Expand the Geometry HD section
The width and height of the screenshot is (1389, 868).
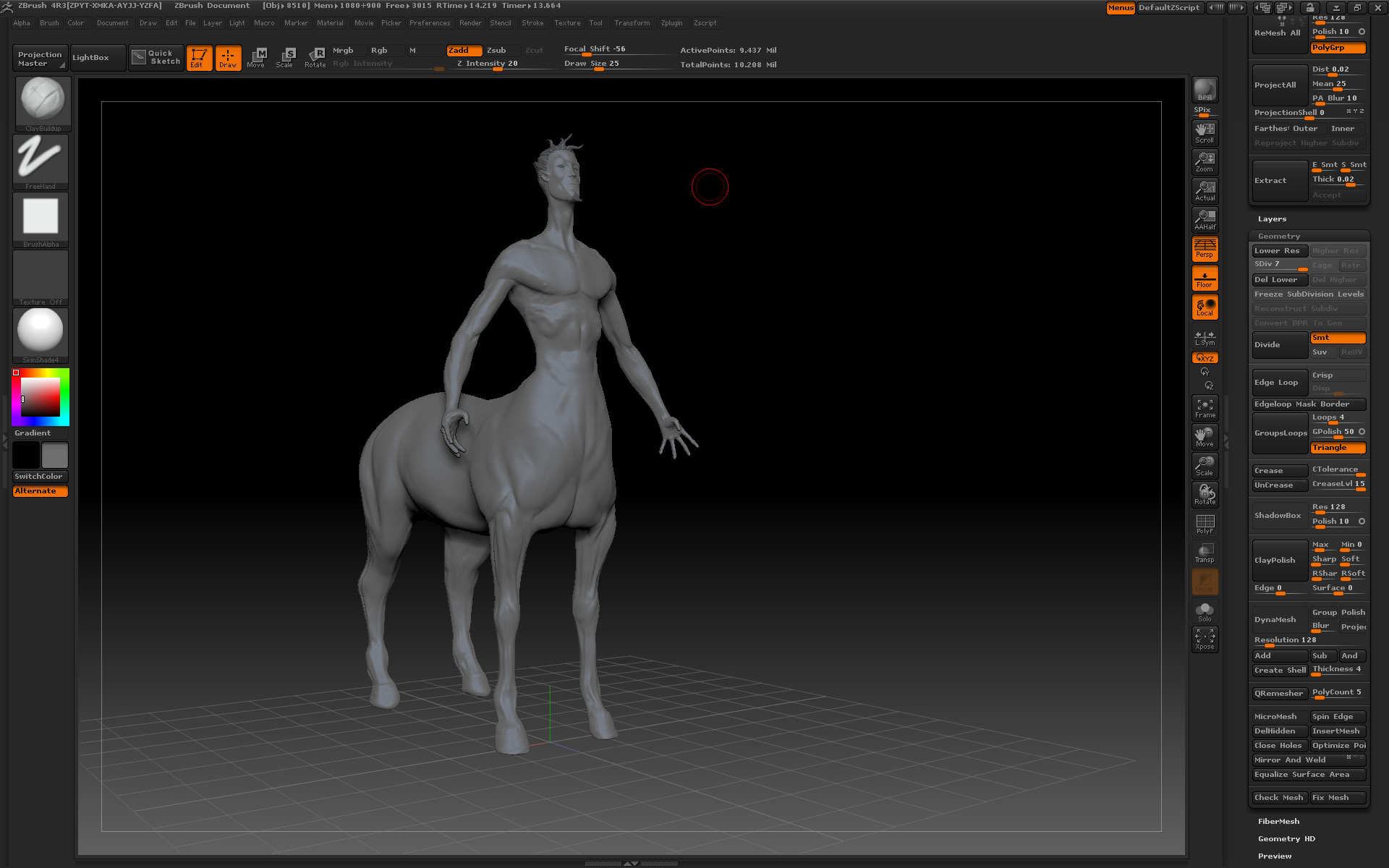1286,838
